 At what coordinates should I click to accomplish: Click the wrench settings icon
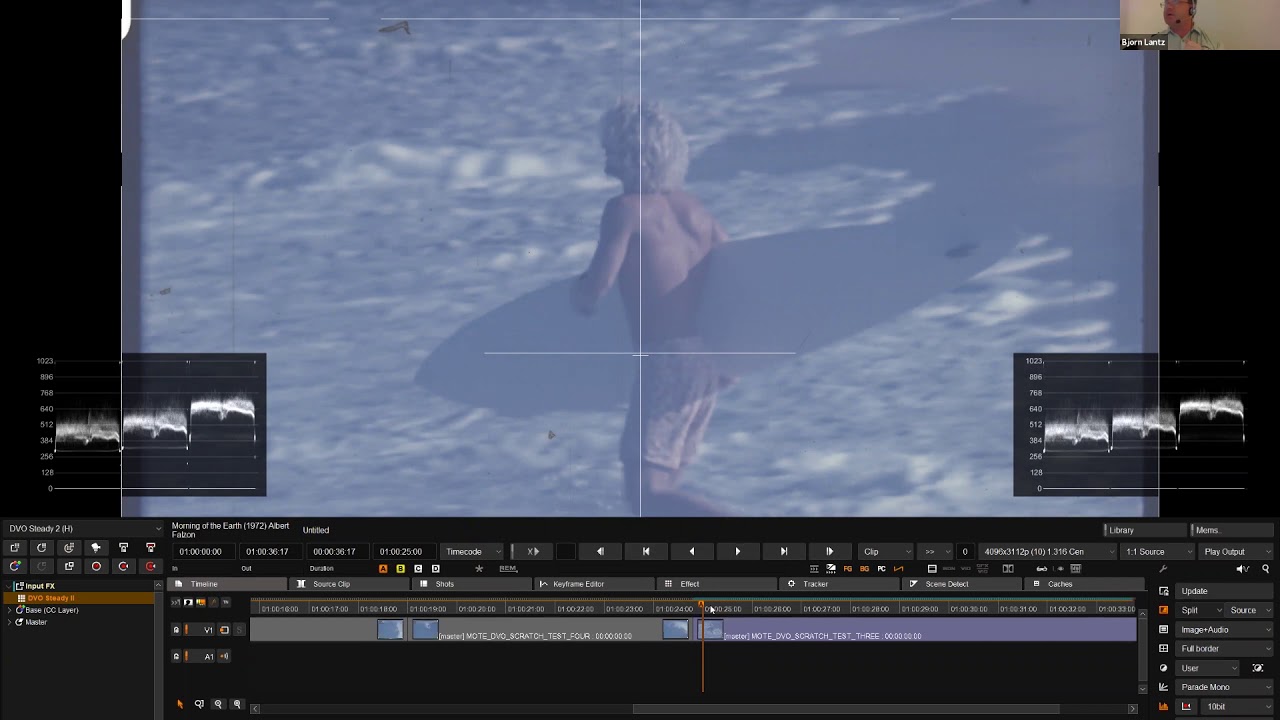pos(1163,569)
